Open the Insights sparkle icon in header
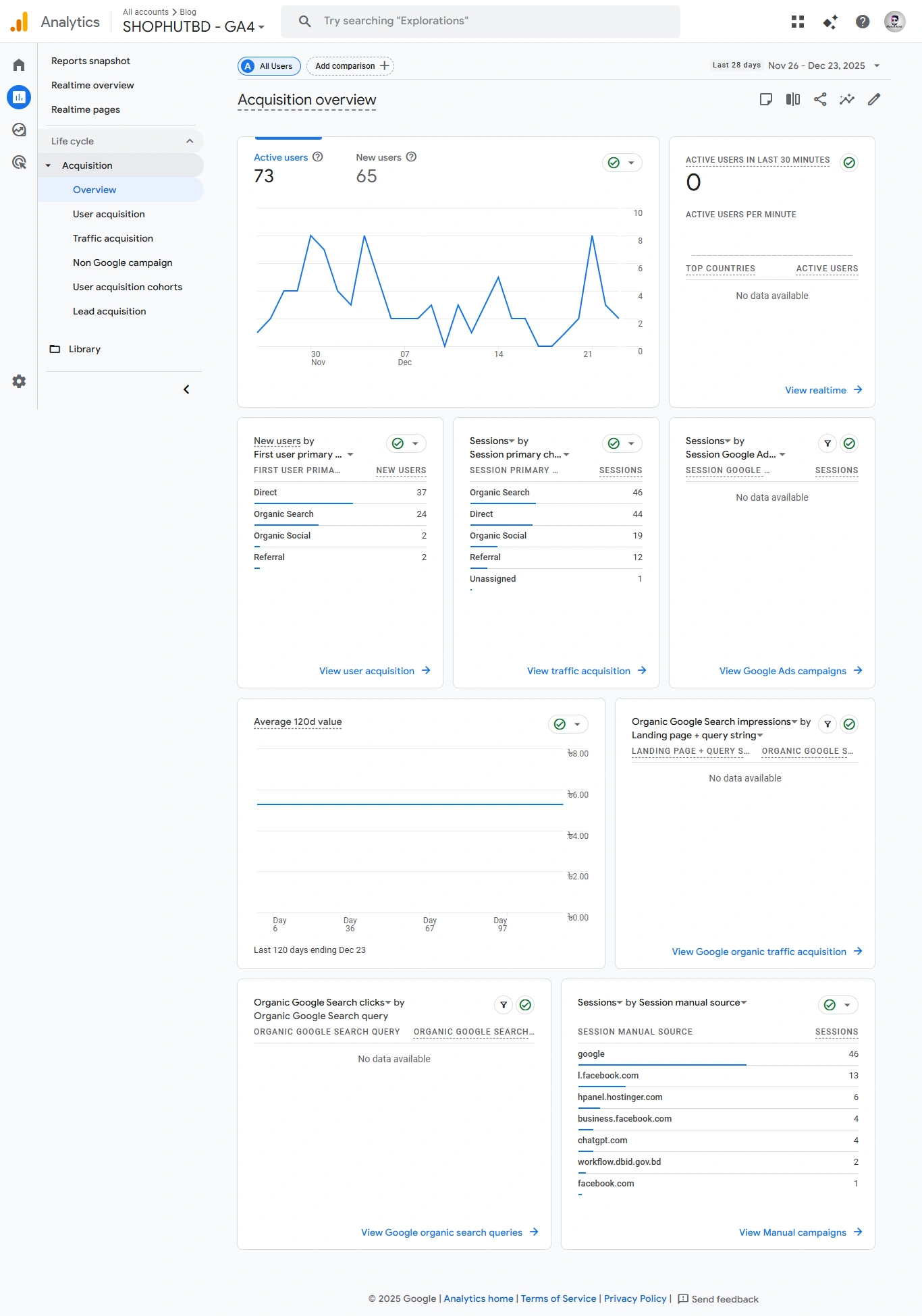The height and width of the screenshot is (1316, 922). 830,22
